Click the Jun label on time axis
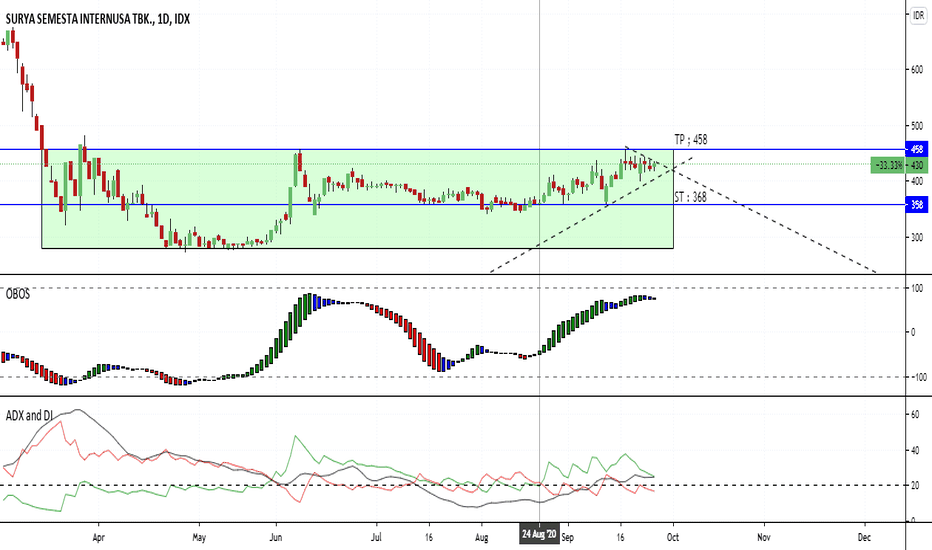 pos(276,538)
